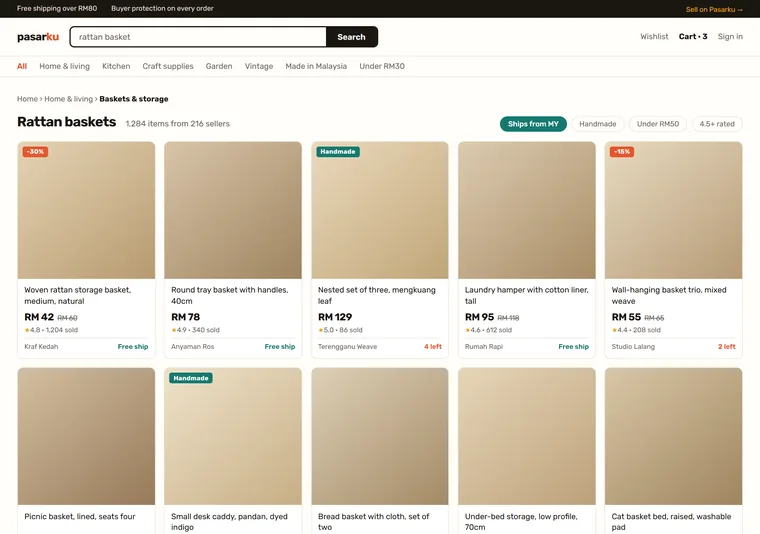The height and width of the screenshot is (534, 760).
Task: Click Free ship on Rumah Rapi card
Action: (x=573, y=347)
